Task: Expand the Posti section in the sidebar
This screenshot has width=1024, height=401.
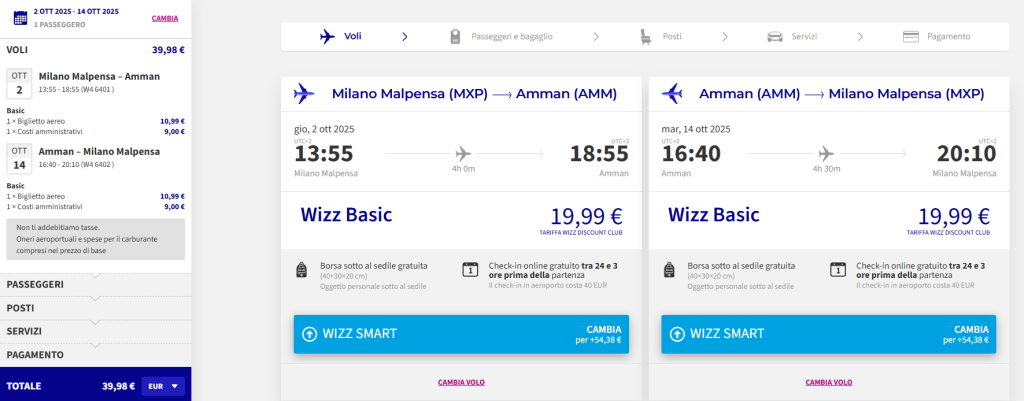Action: [95, 308]
